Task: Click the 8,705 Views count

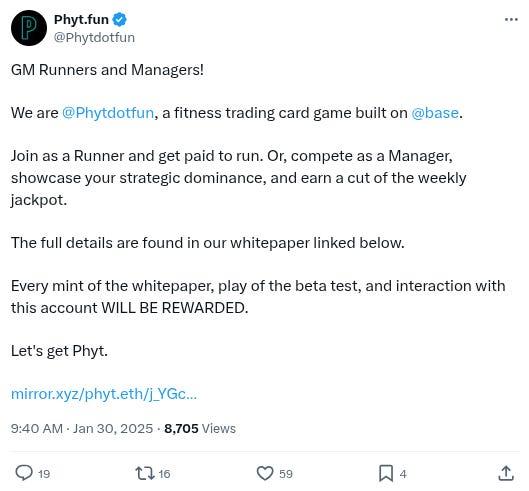Action: [200, 429]
